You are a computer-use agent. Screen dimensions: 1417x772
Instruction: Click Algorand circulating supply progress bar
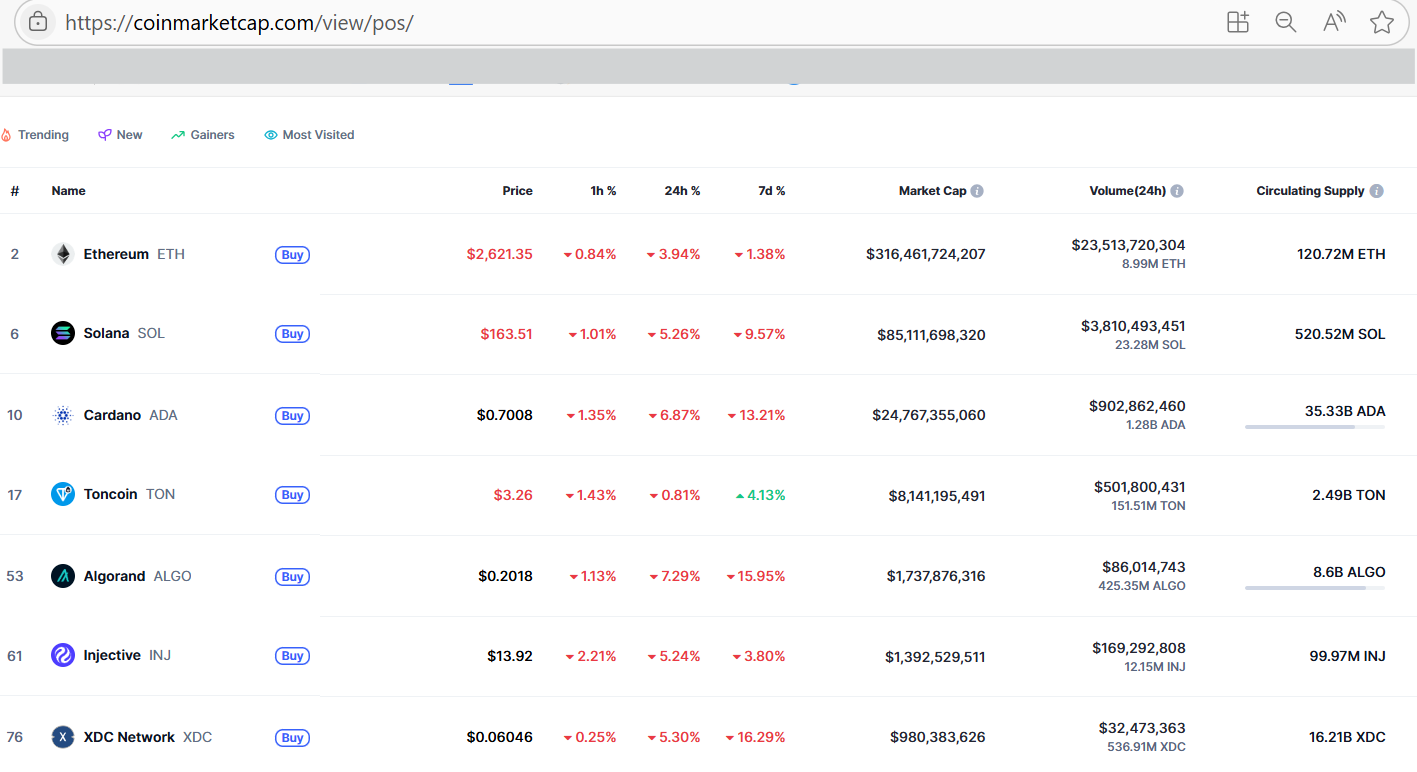point(1315,588)
